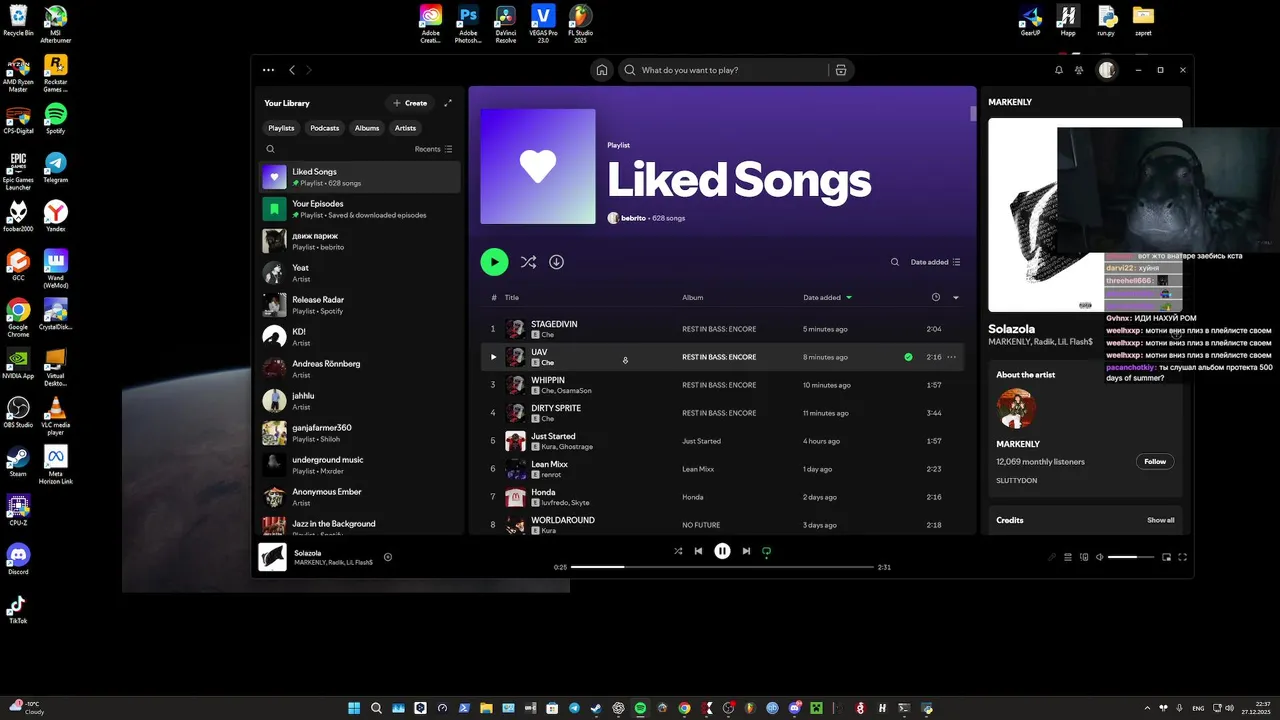1280x720 pixels.
Task: Open the play queue
Action: click(1068, 557)
